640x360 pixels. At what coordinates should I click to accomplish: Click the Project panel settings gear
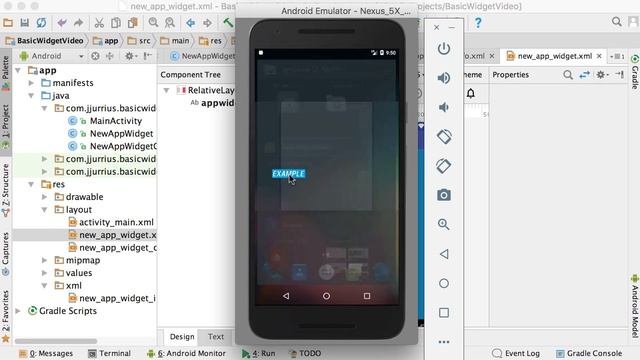point(131,56)
